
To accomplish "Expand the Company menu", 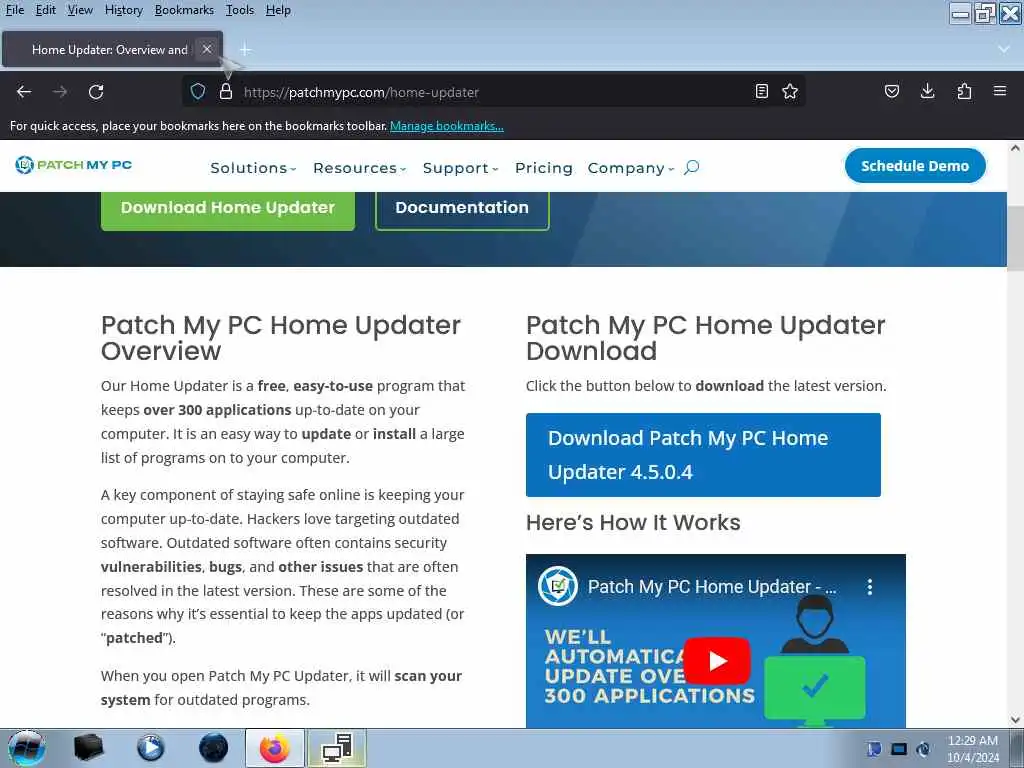I will (x=631, y=168).
